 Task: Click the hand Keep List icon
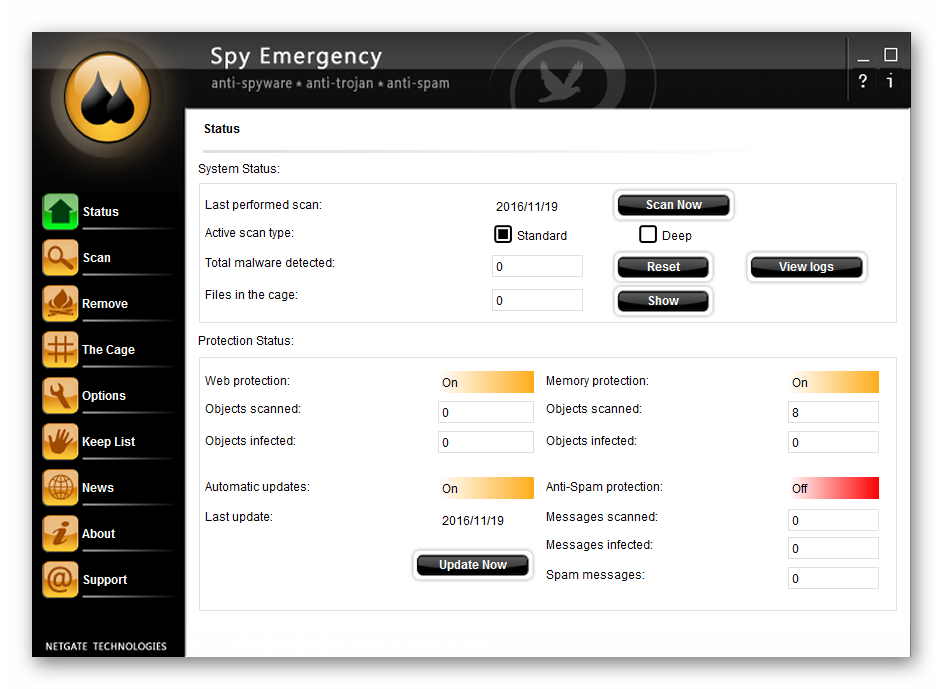60,441
